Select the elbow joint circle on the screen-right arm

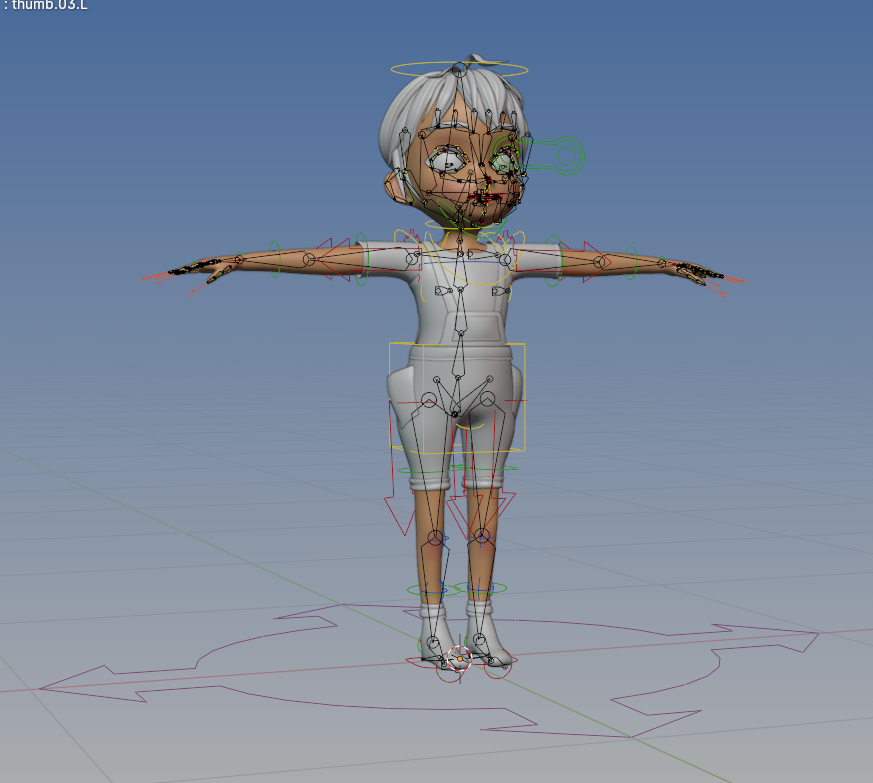click(x=600, y=261)
